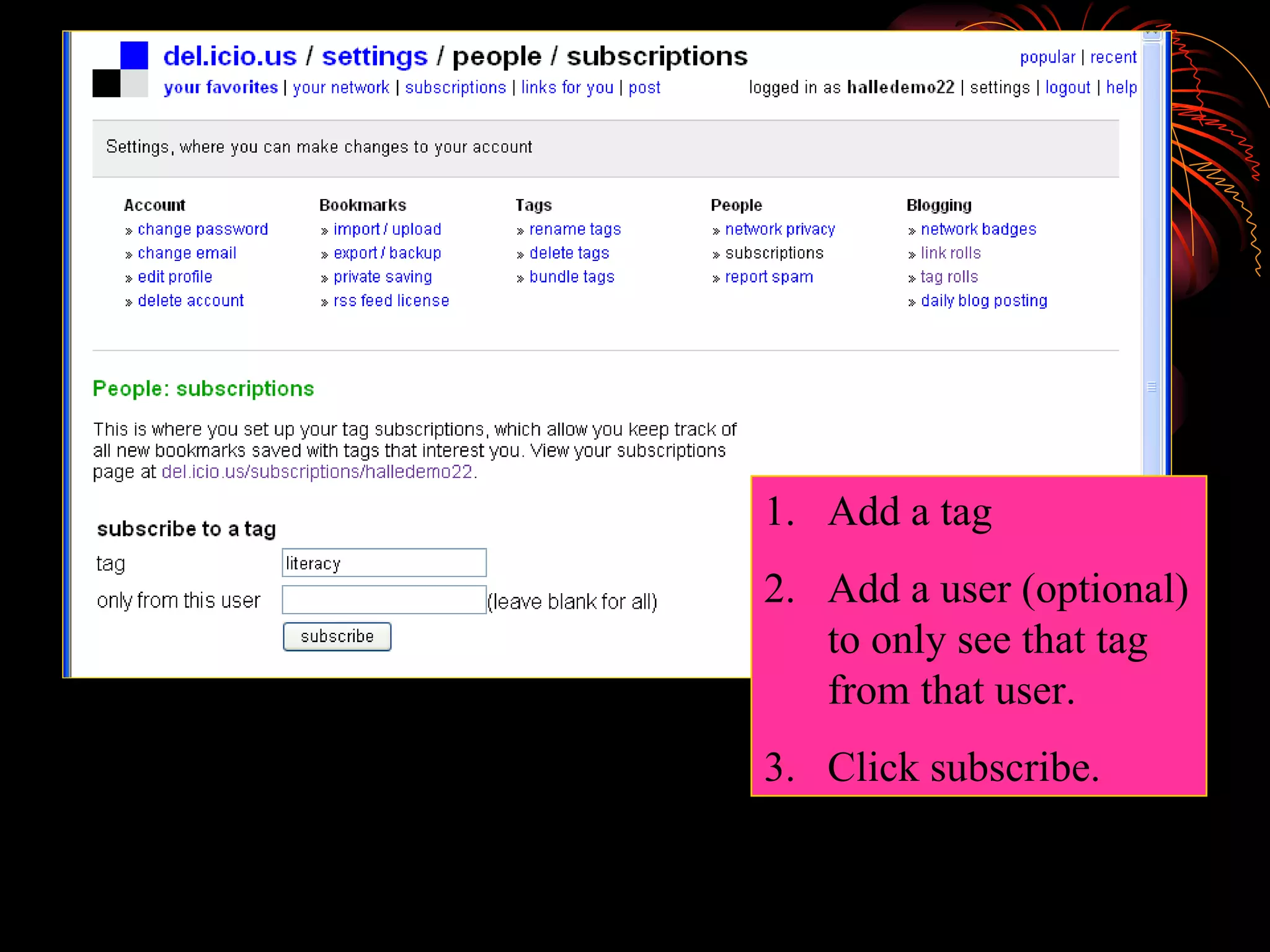Select 'subscriptions' in the top navigation bar
The width and height of the screenshot is (1270, 952).
(455, 87)
